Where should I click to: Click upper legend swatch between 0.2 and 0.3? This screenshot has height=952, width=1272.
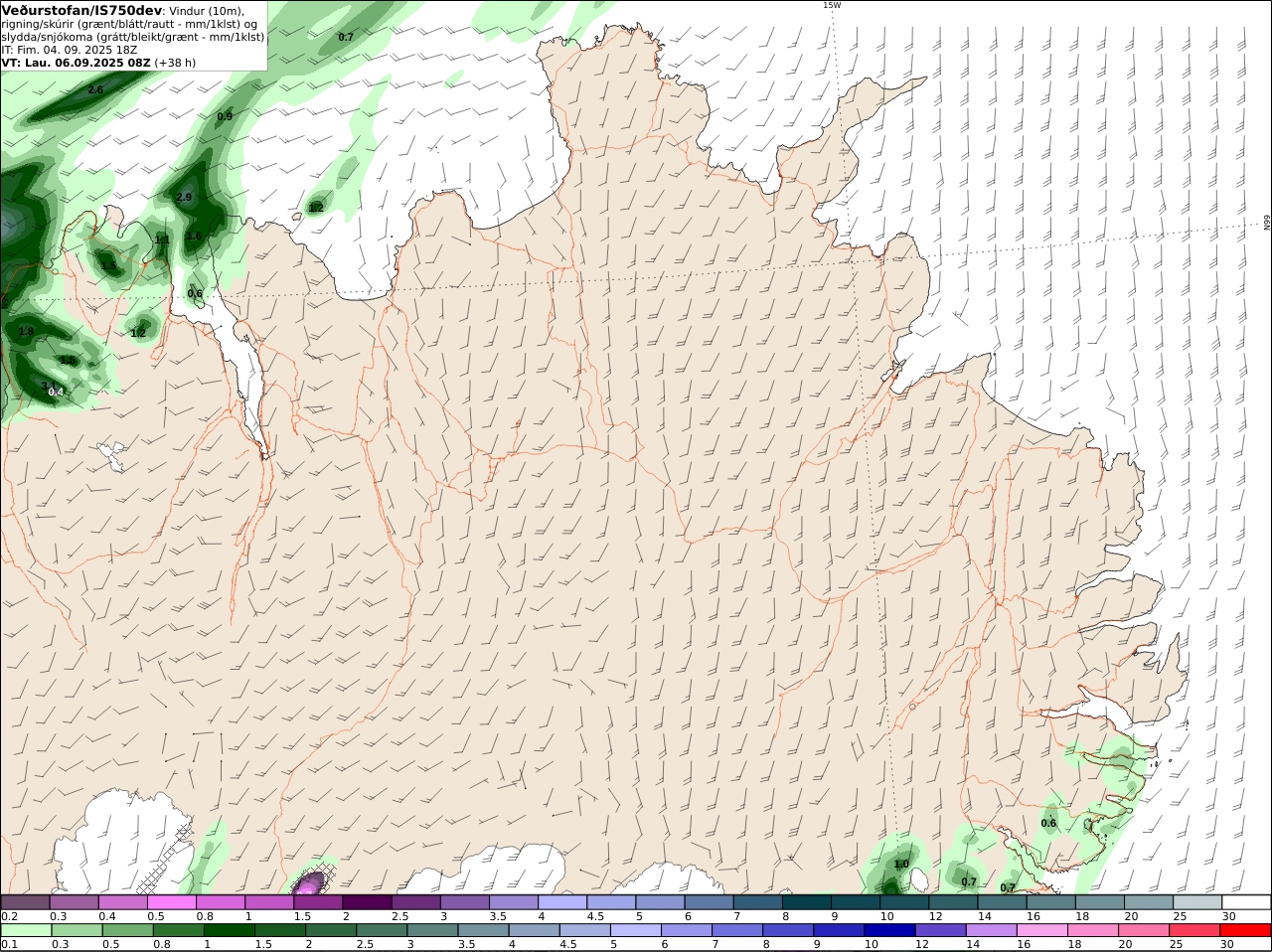click(25, 902)
